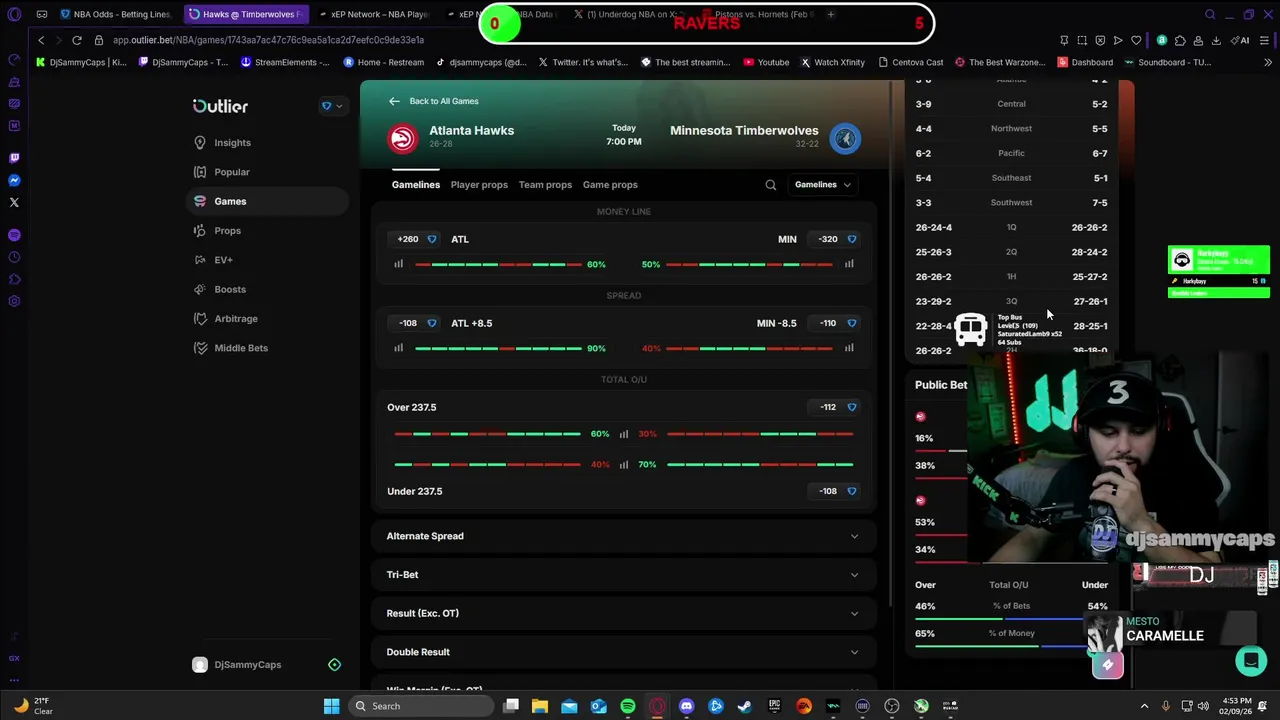
Task: Click the shield icon beside Over -112
Action: coord(852,407)
